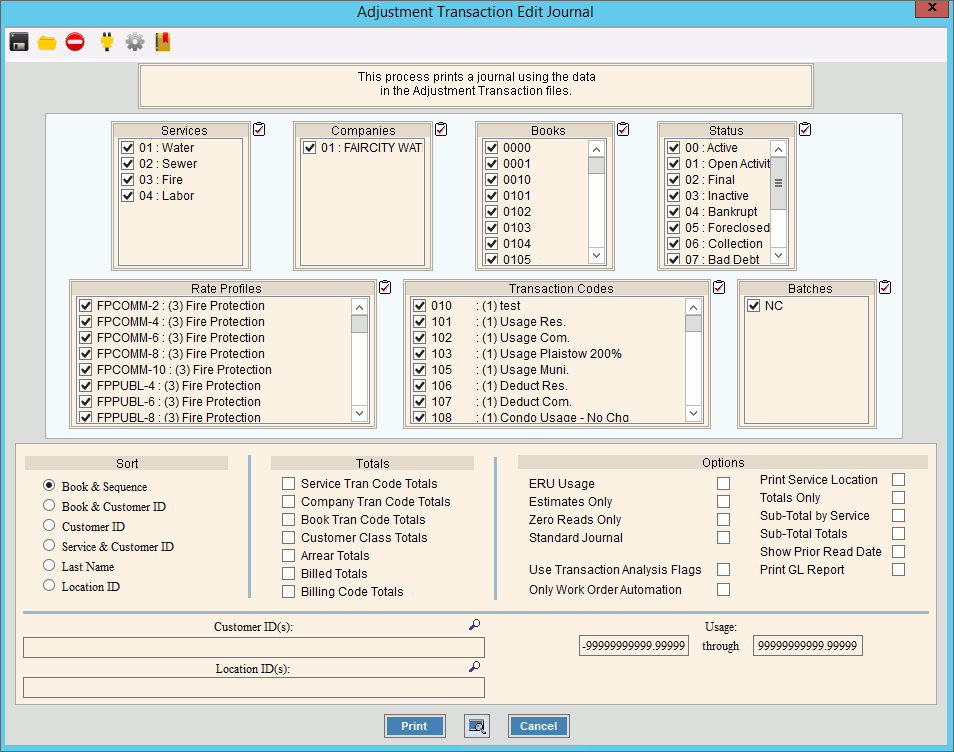Select the Customer ID sort option
The height and width of the screenshot is (752, 954).
point(49,526)
